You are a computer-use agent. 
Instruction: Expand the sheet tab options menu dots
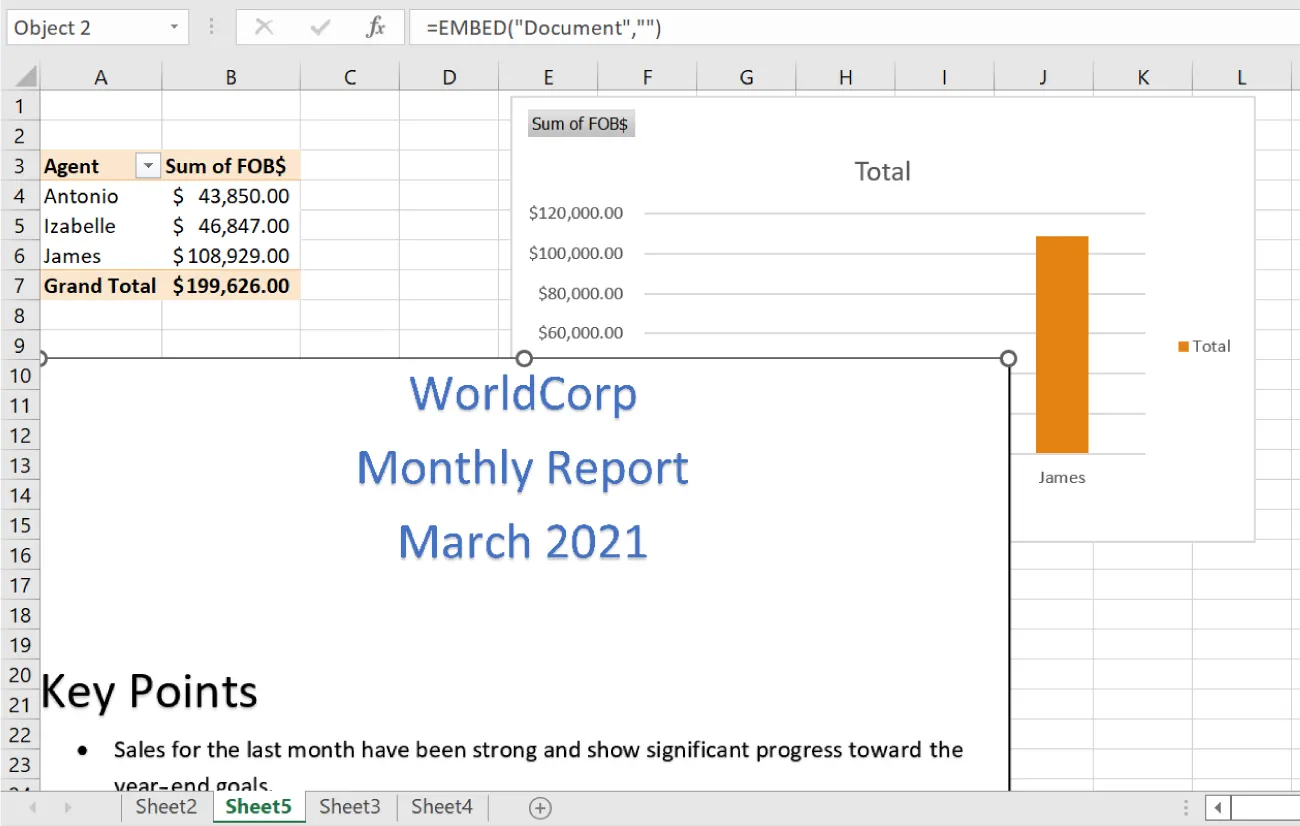(1185, 807)
